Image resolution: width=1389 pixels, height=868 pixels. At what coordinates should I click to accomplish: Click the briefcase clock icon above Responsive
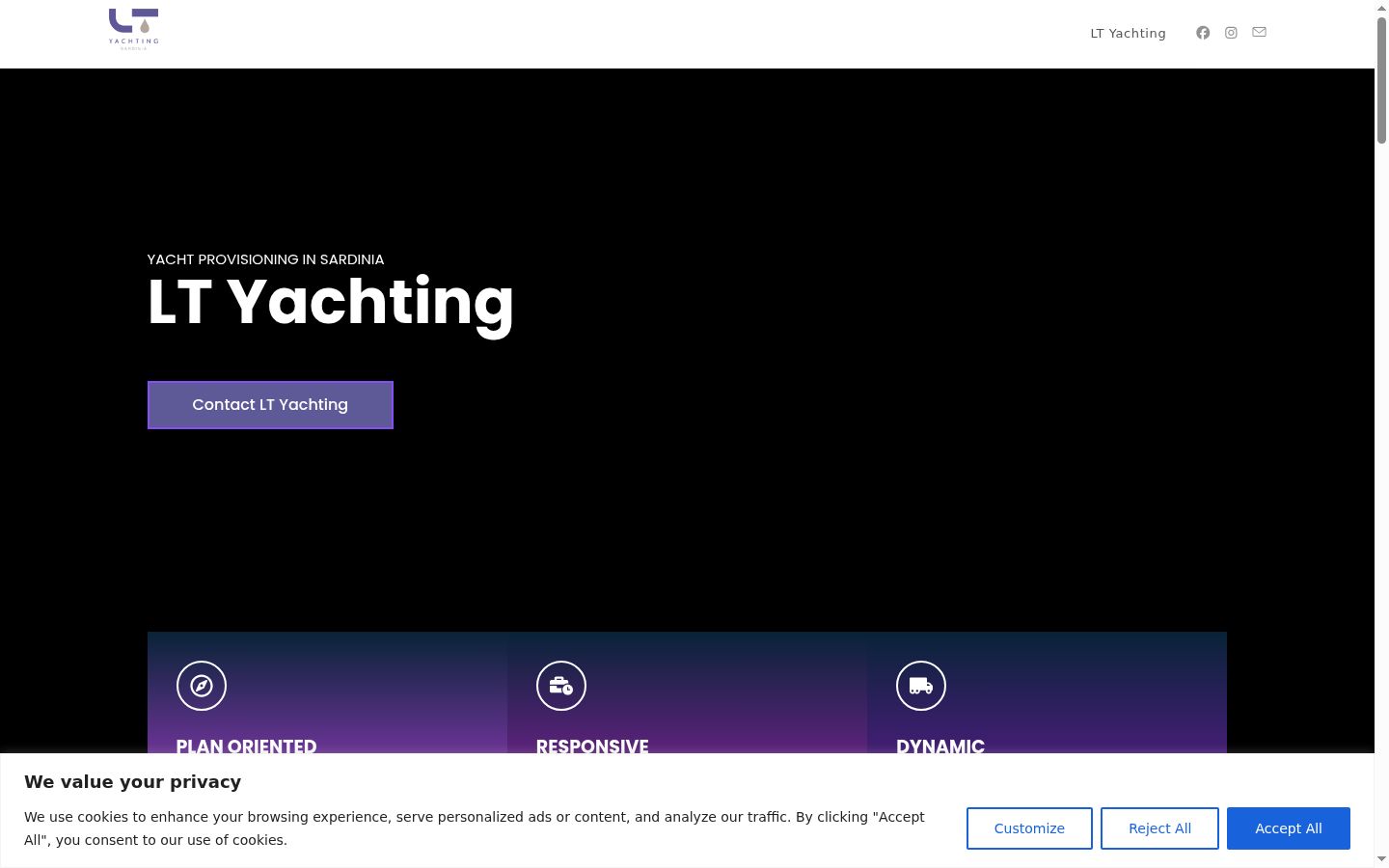pos(561,686)
